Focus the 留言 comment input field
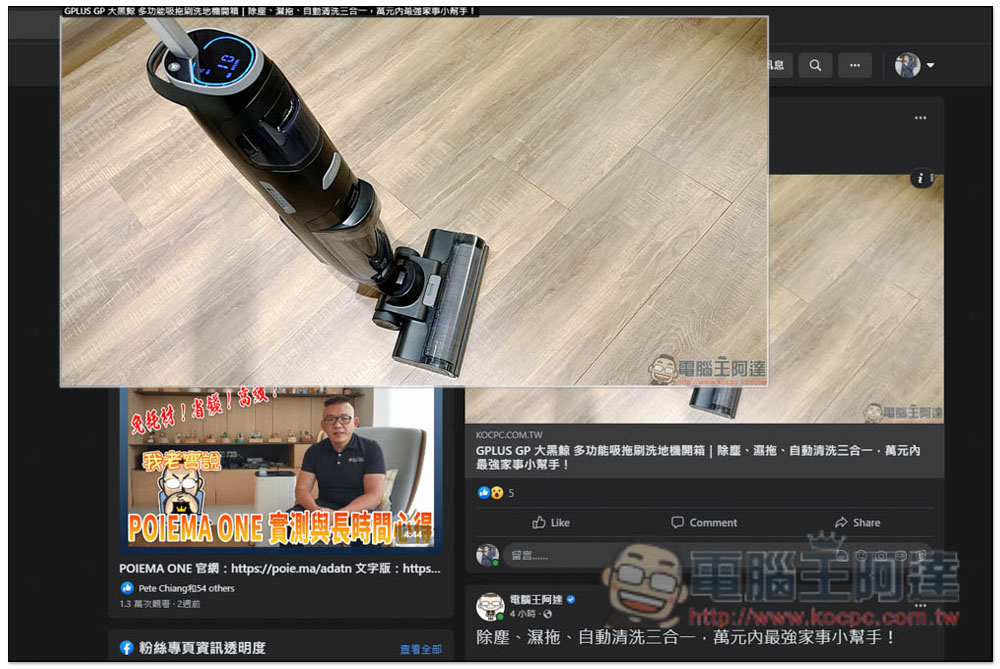Viewport: 1000px width, 669px height. (x=717, y=555)
